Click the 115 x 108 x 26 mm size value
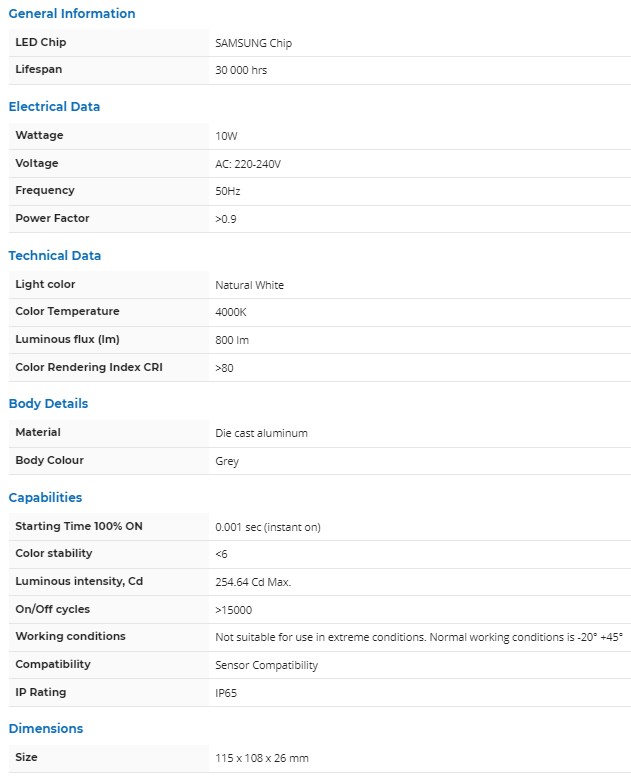The height and width of the screenshot is (782, 631). 264,758
